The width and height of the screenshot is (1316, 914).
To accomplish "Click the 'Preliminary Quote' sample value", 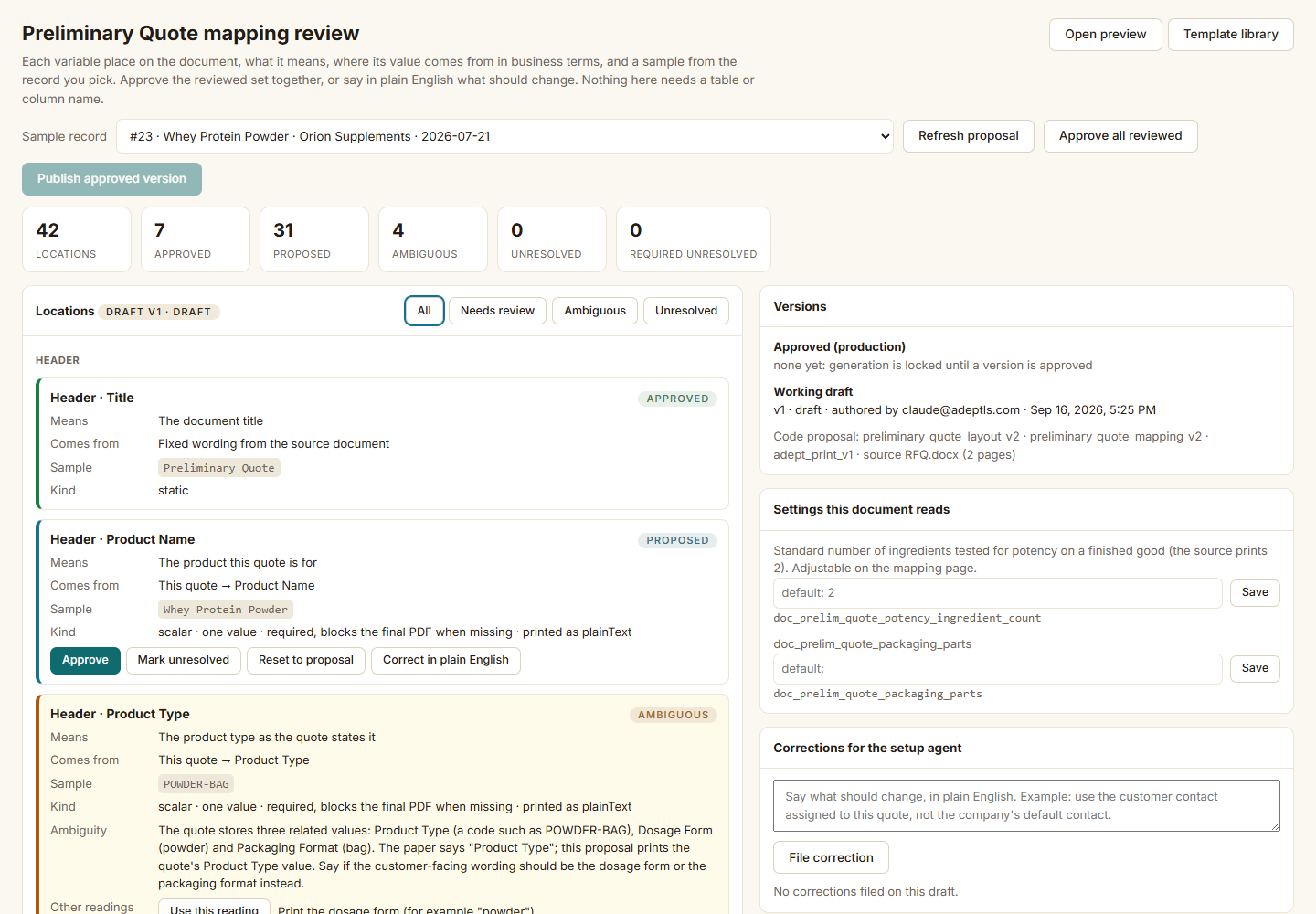I will [x=219, y=468].
